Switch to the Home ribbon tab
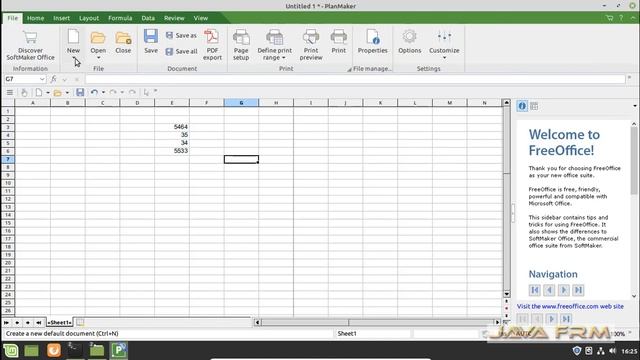 [36, 18]
